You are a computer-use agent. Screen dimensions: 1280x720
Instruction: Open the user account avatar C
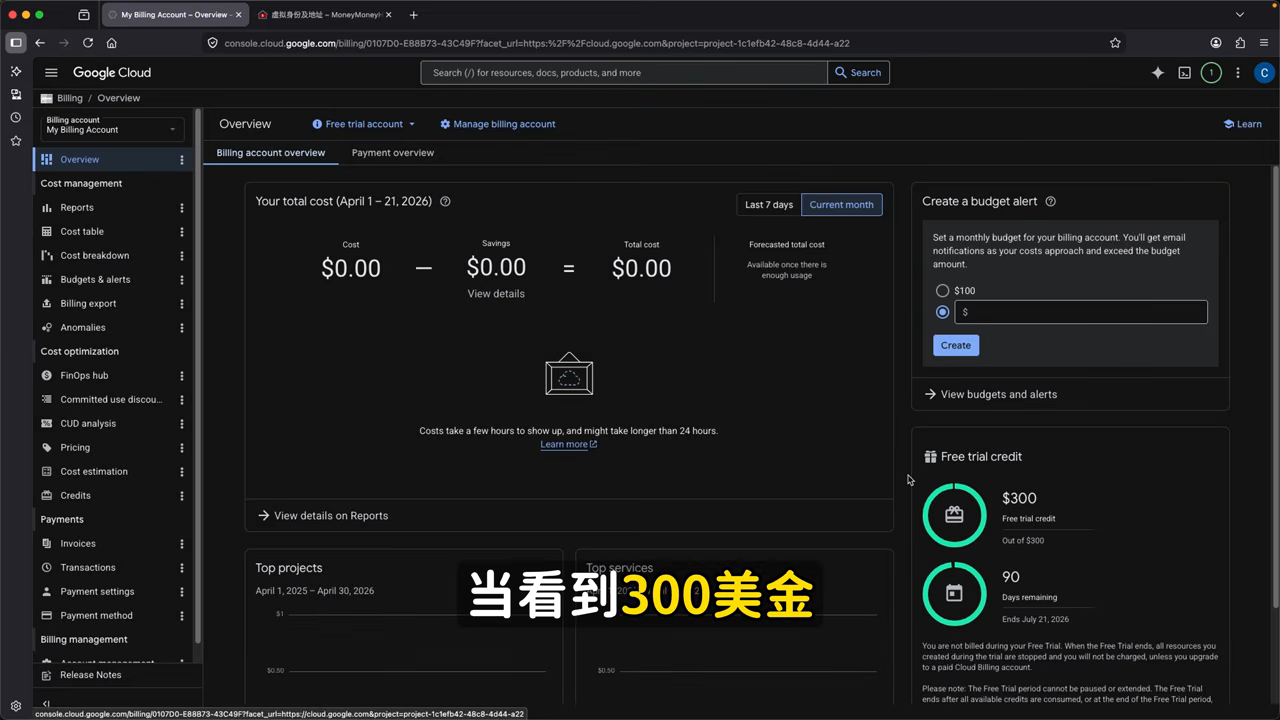tap(1265, 73)
